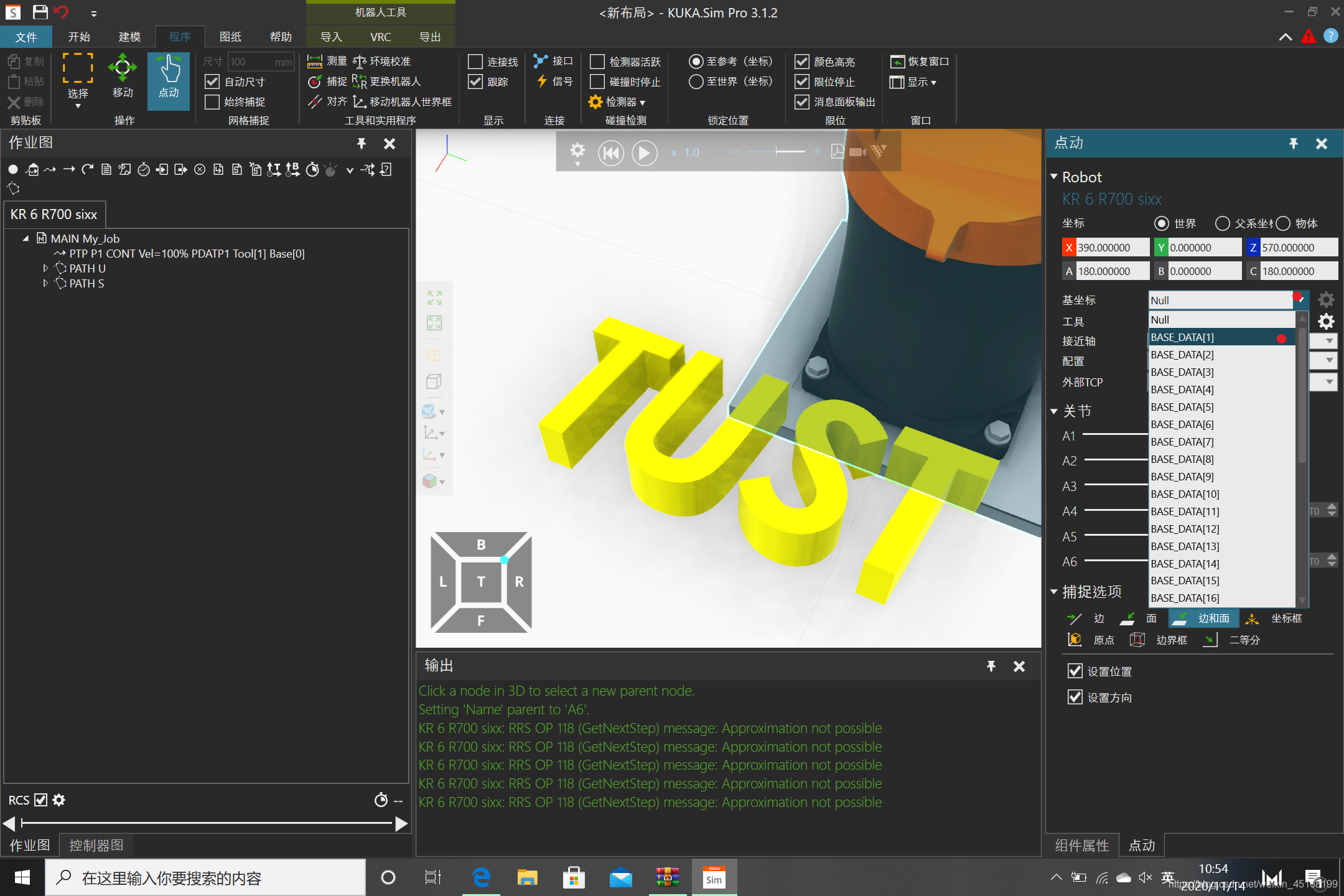This screenshot has width=1344, height=896.
Task: Click the 测量 (Measure) tool icon
Action: 315,61
